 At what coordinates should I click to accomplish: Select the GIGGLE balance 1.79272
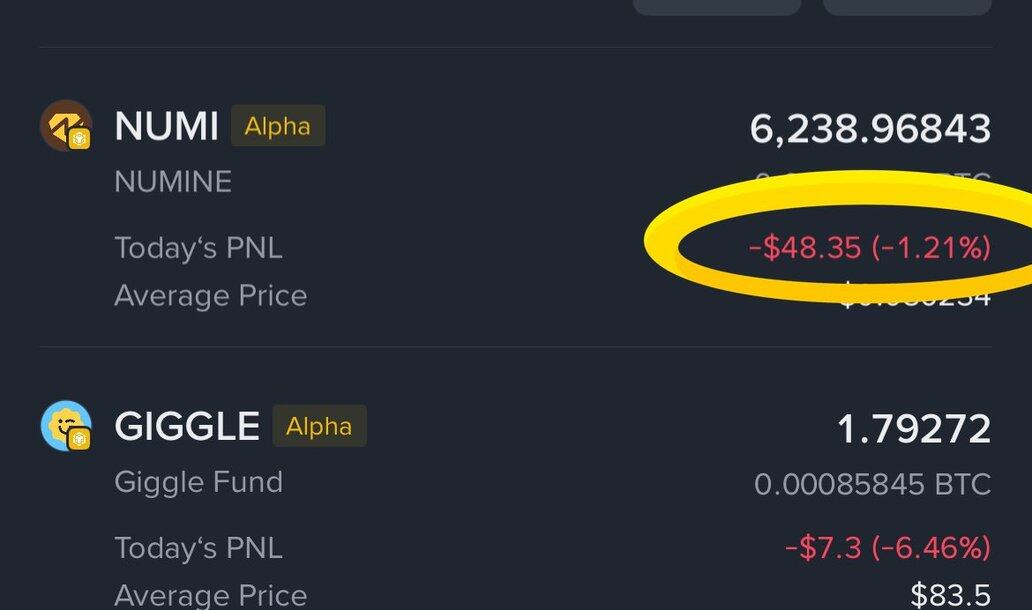tap(913, 429)
